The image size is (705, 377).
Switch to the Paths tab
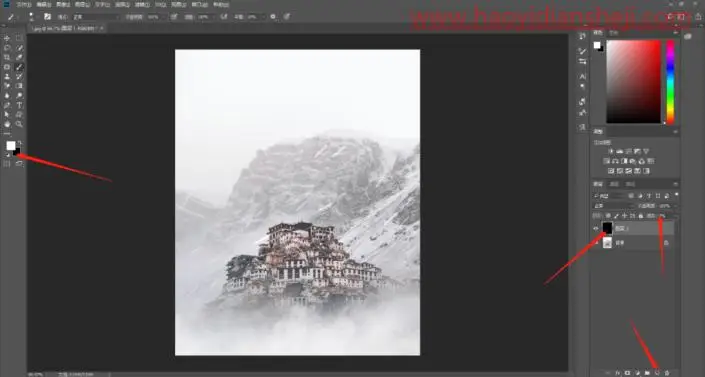click(x=630, y=184)
